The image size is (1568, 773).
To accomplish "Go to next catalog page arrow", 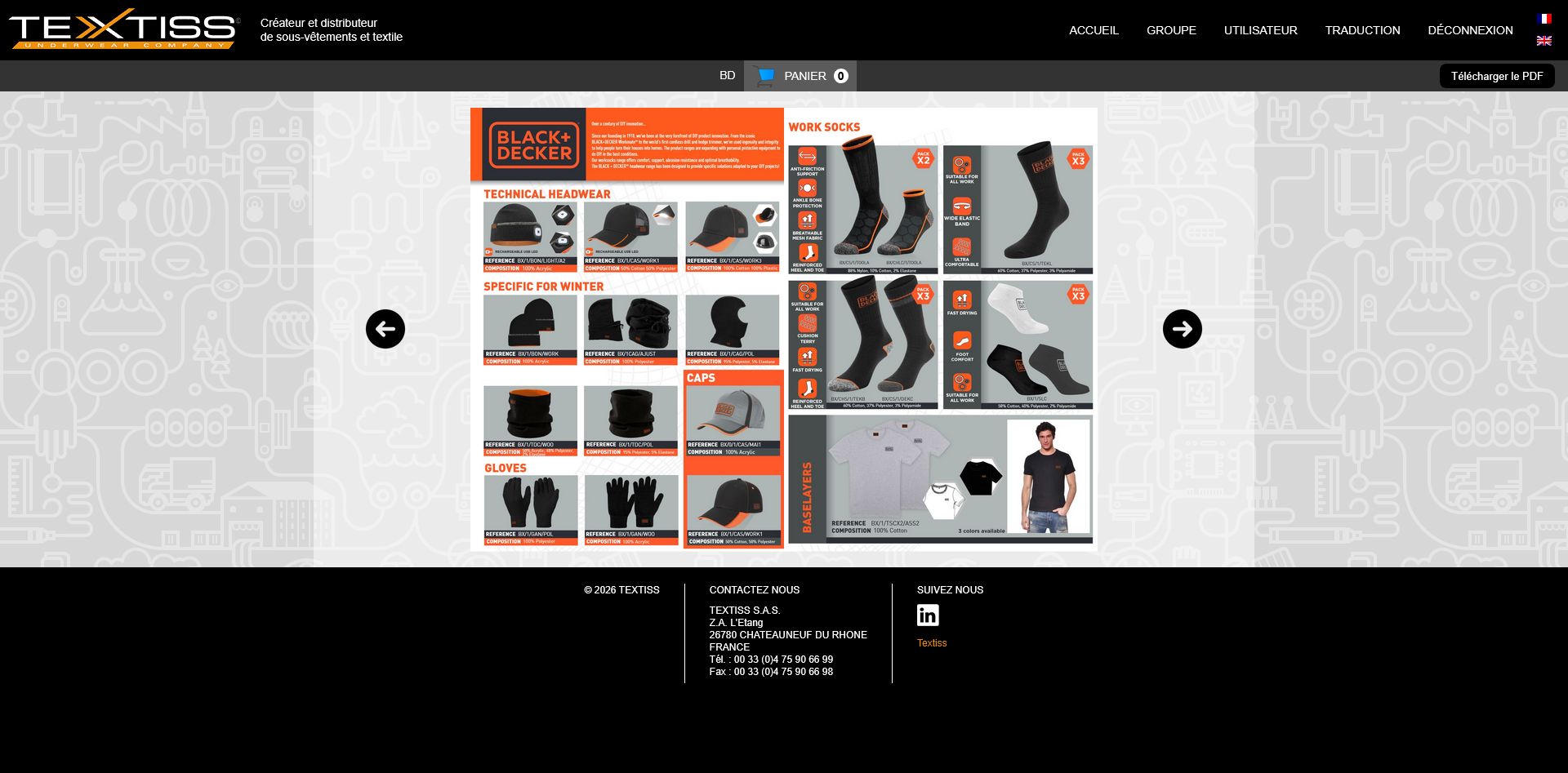I will click(x=1183, y=329).
